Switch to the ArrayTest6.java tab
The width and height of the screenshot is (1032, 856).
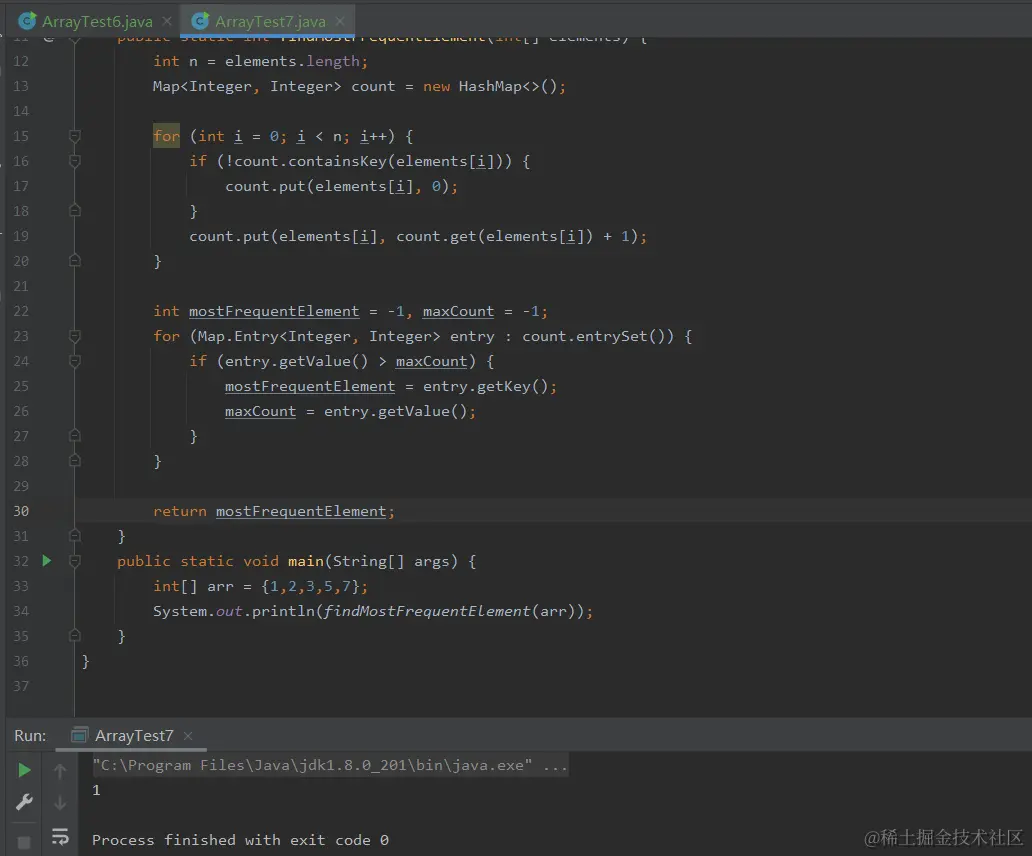tap(96, 21)
